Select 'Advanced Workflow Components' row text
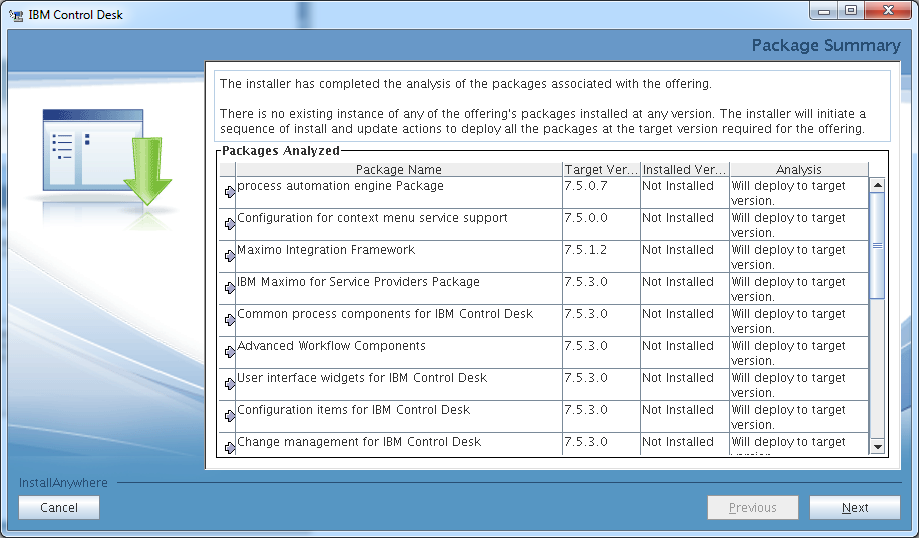The height and width of the screenshot is (538, 919). (331, 346)
